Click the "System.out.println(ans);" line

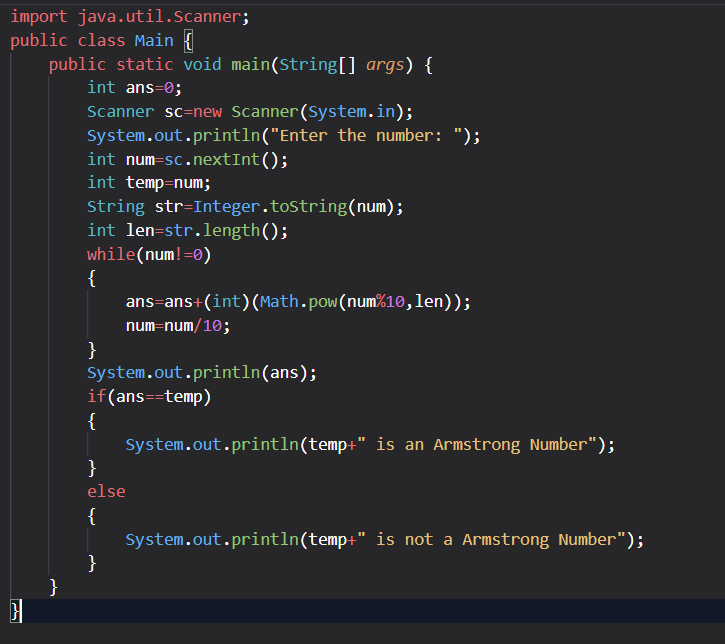point(202,373)
